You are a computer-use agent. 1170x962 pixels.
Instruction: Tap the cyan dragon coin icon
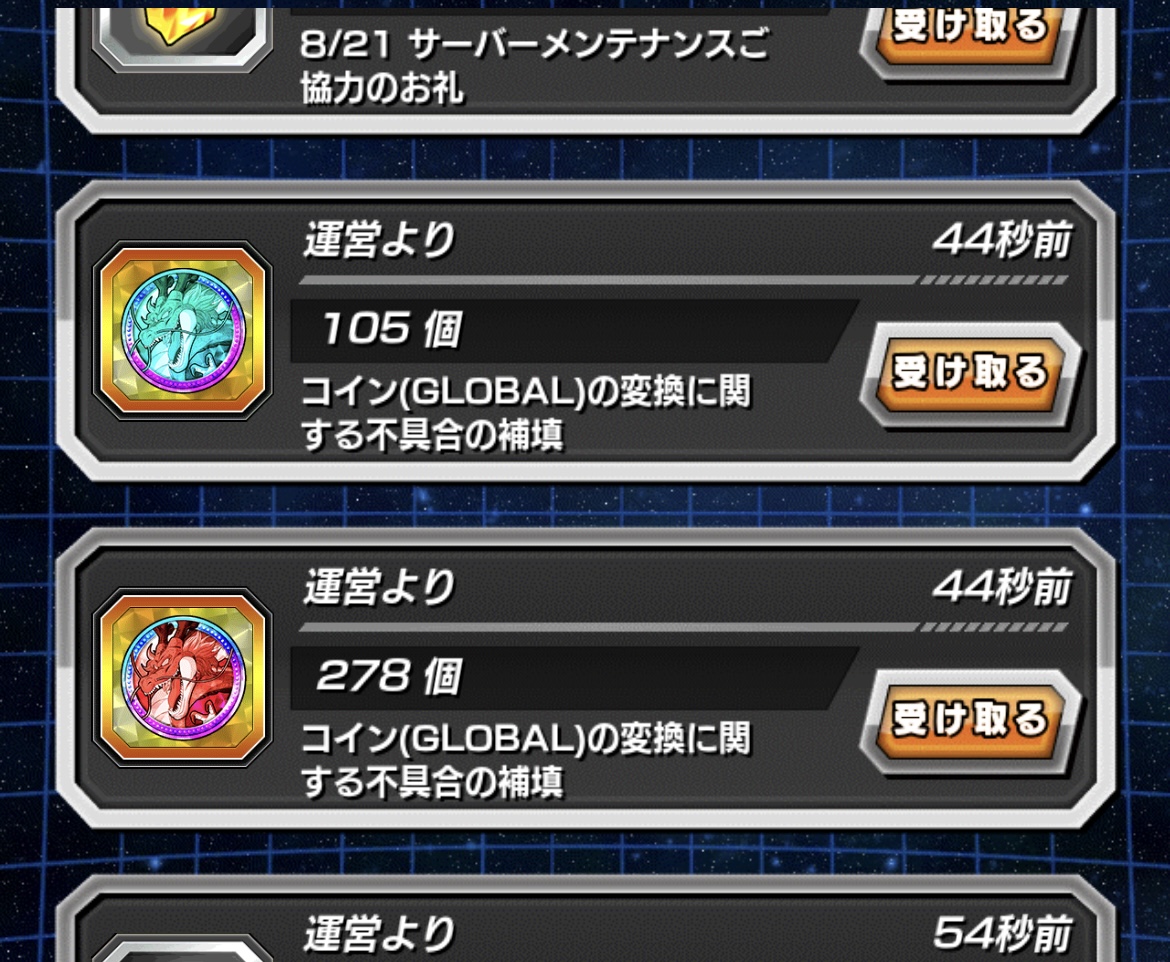point(183,330)
